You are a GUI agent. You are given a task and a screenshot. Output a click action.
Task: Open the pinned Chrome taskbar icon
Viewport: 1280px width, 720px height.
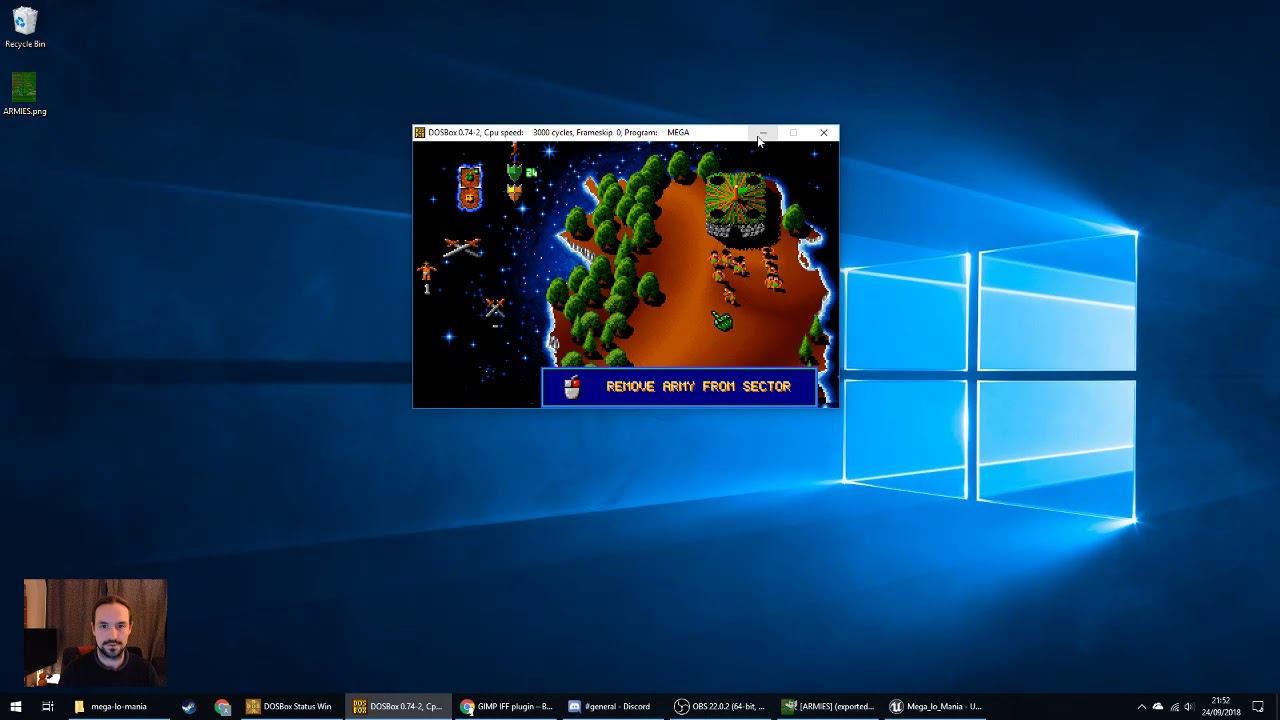222,706
